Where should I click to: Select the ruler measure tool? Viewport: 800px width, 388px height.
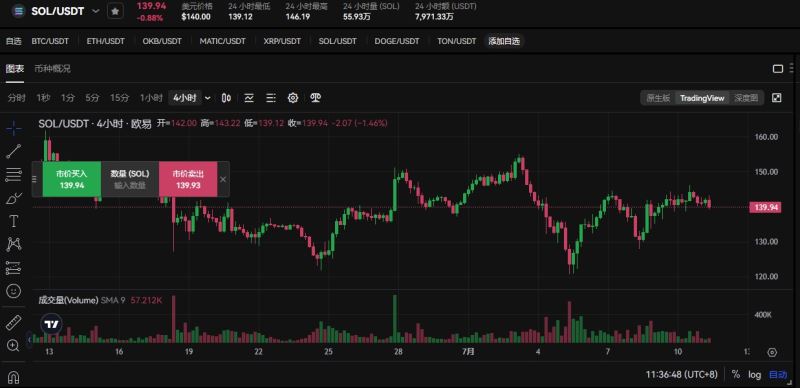[x=14, y=322]
